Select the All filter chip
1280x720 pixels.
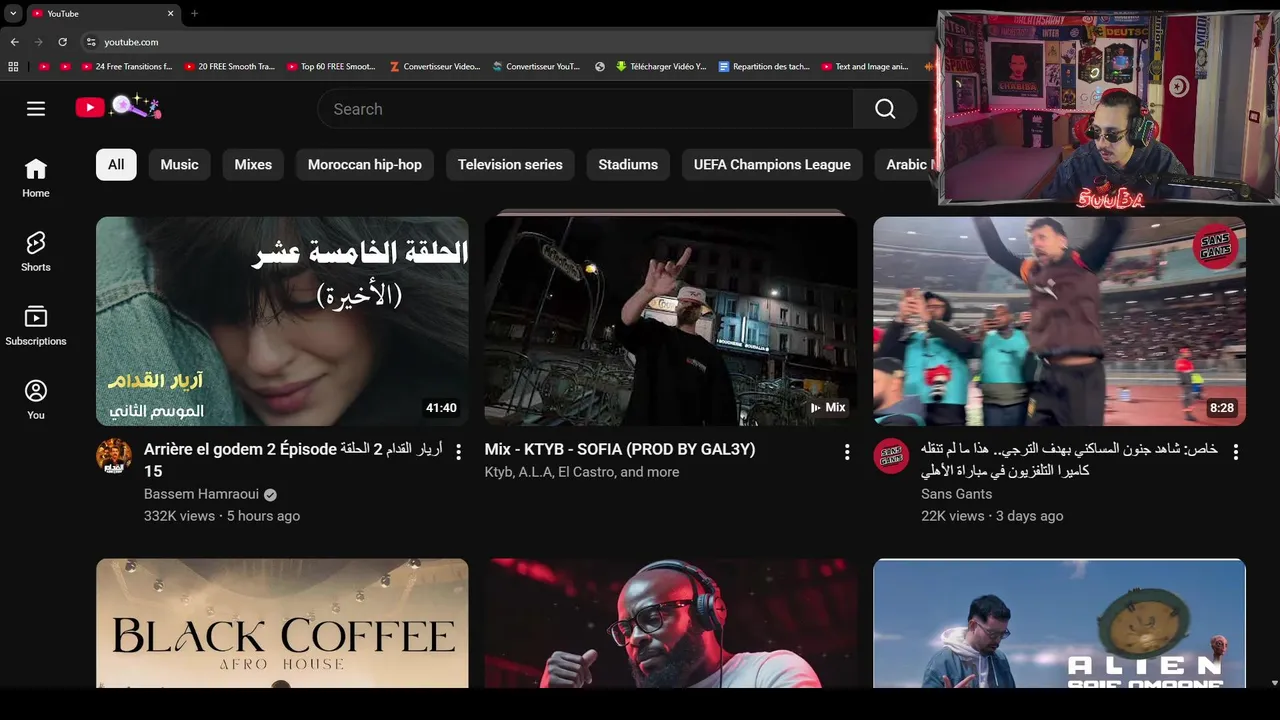[x=116, y=165]
